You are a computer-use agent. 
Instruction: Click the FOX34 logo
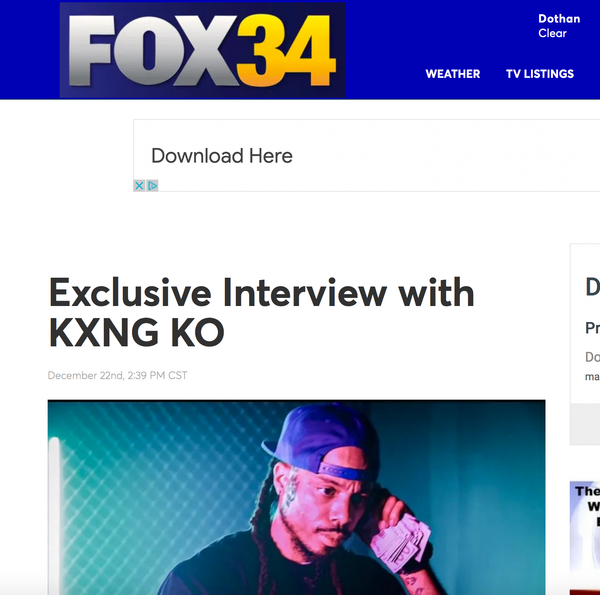pos(202,50)
